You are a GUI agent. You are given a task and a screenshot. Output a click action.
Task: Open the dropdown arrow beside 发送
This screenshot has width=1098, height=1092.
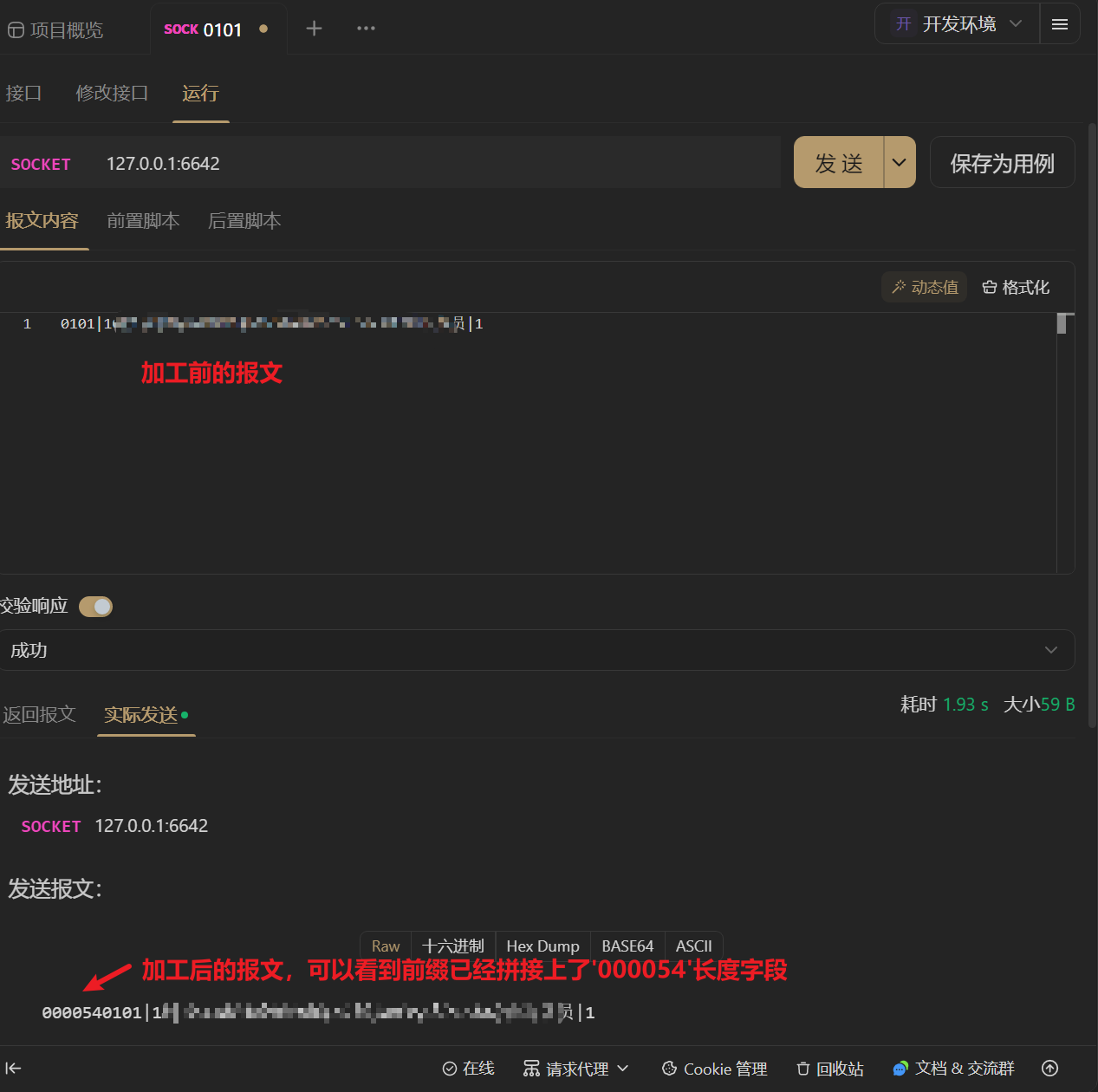(900, 162)
